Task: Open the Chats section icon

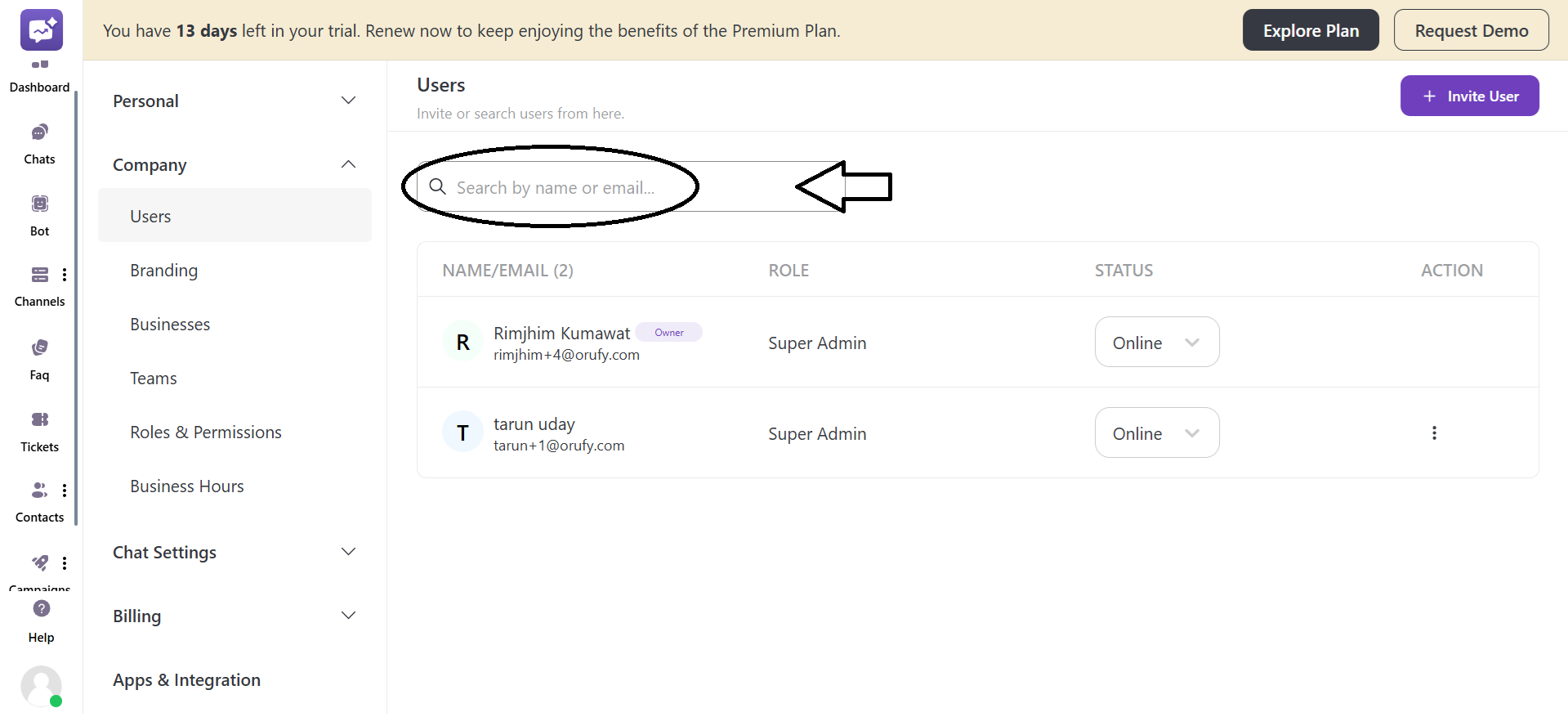Action: 39,132
